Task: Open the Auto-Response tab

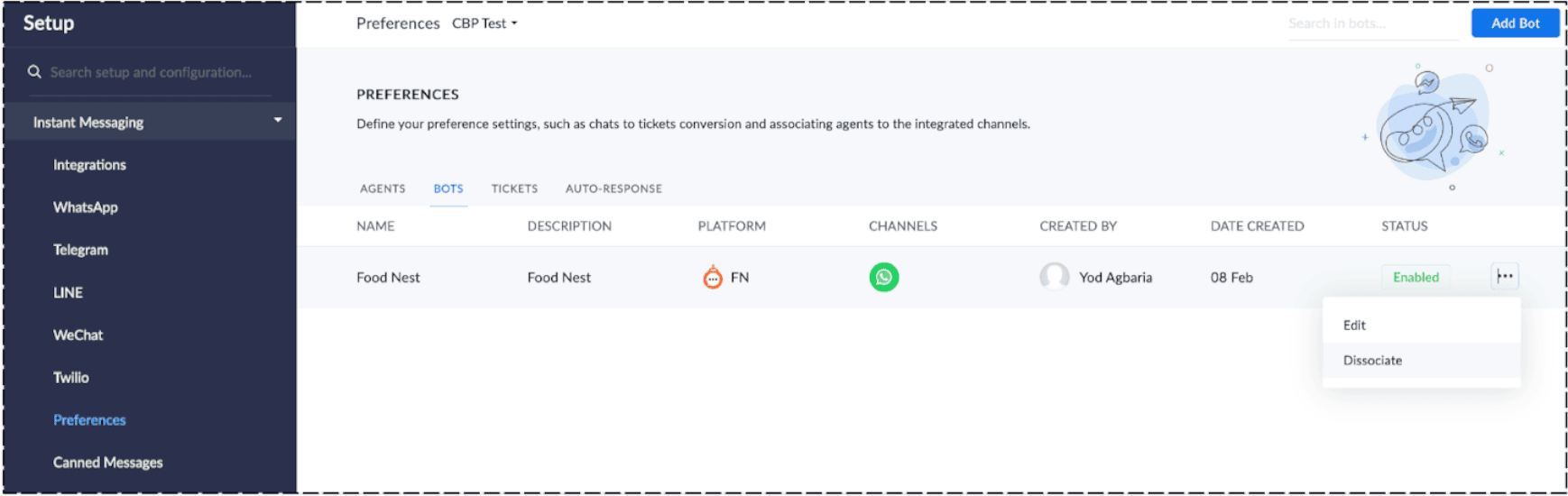Action: tap(613, 188)
